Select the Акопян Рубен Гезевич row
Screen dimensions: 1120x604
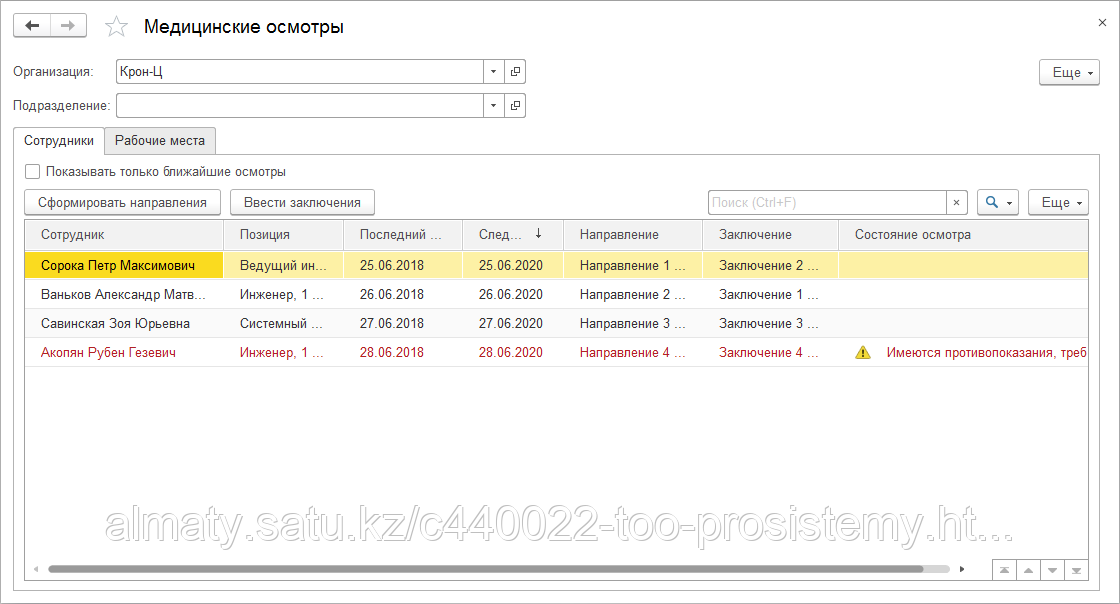click(x=109, y=352)
